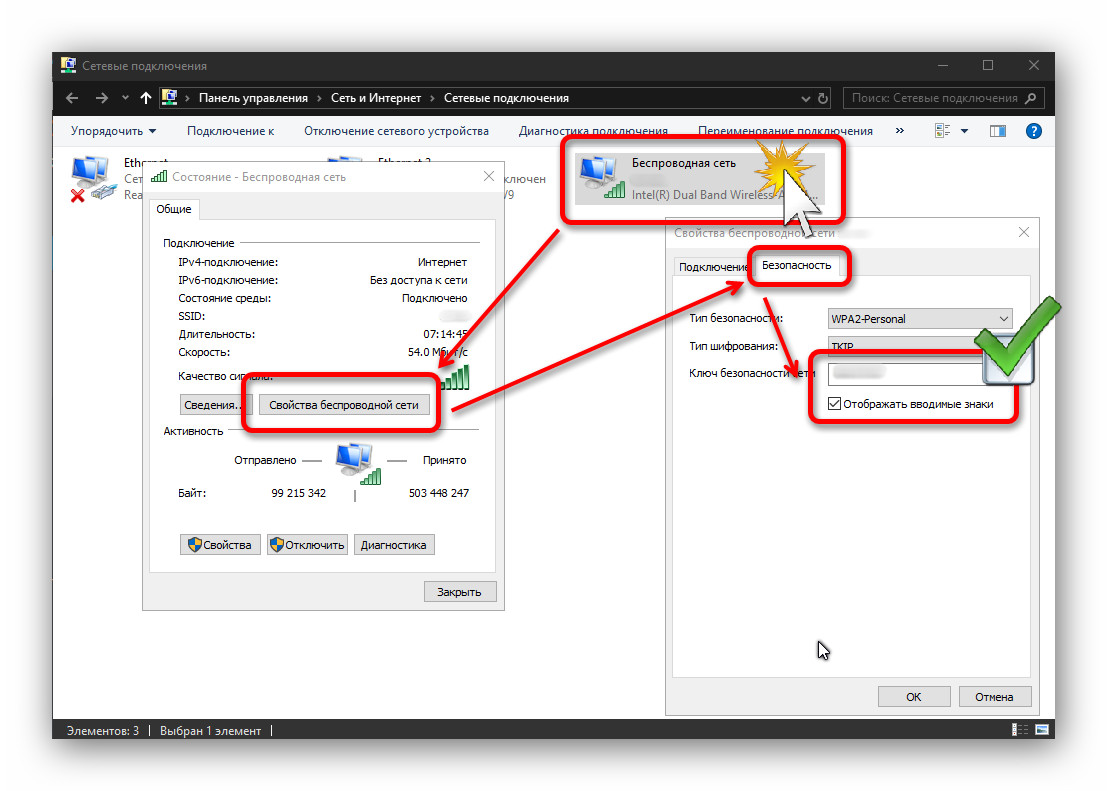1107x791 pixels.
Task: Expand the toolbar overflow chevron
Action: (899, 131)
